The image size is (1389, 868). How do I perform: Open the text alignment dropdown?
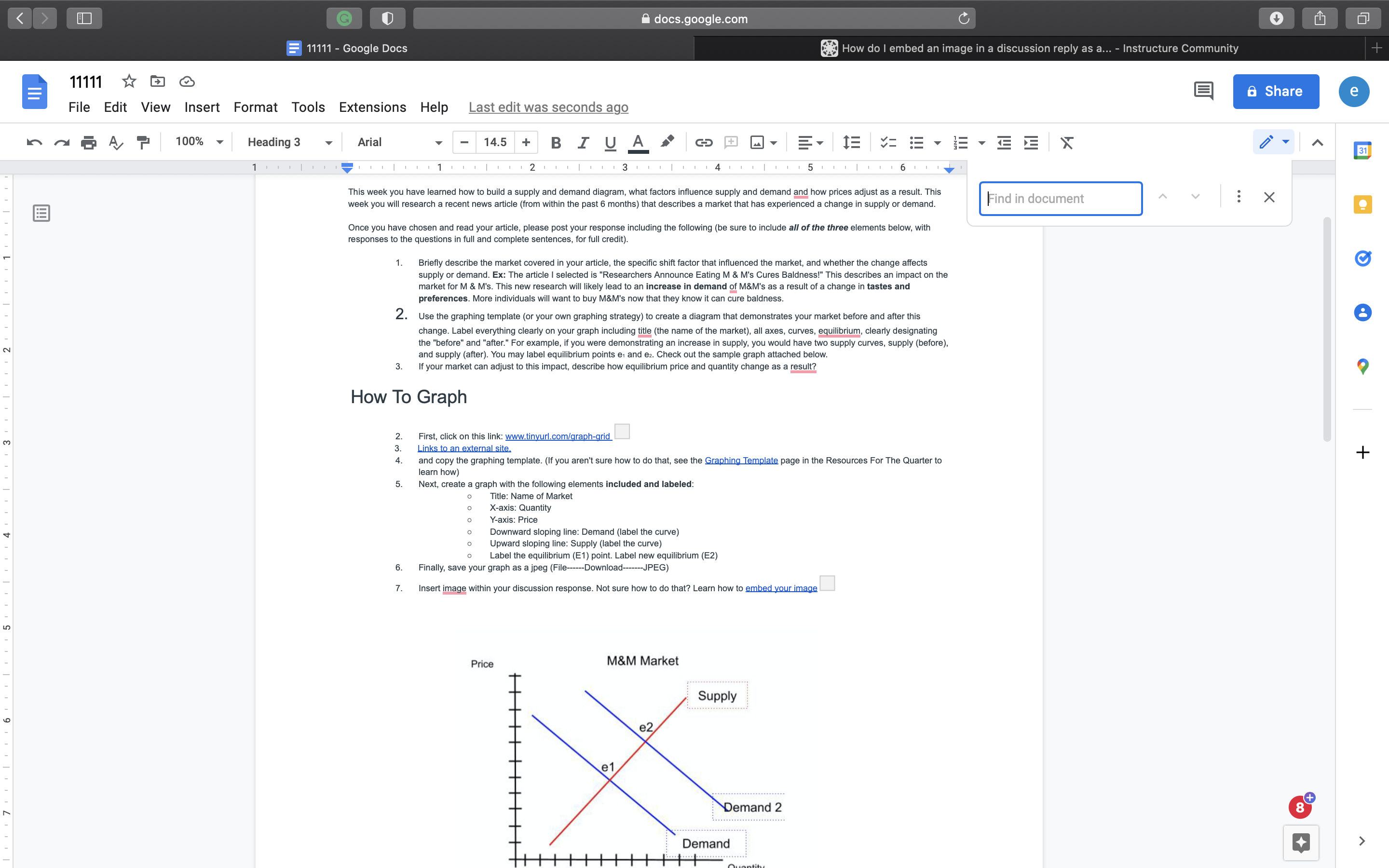coord(809,142)
